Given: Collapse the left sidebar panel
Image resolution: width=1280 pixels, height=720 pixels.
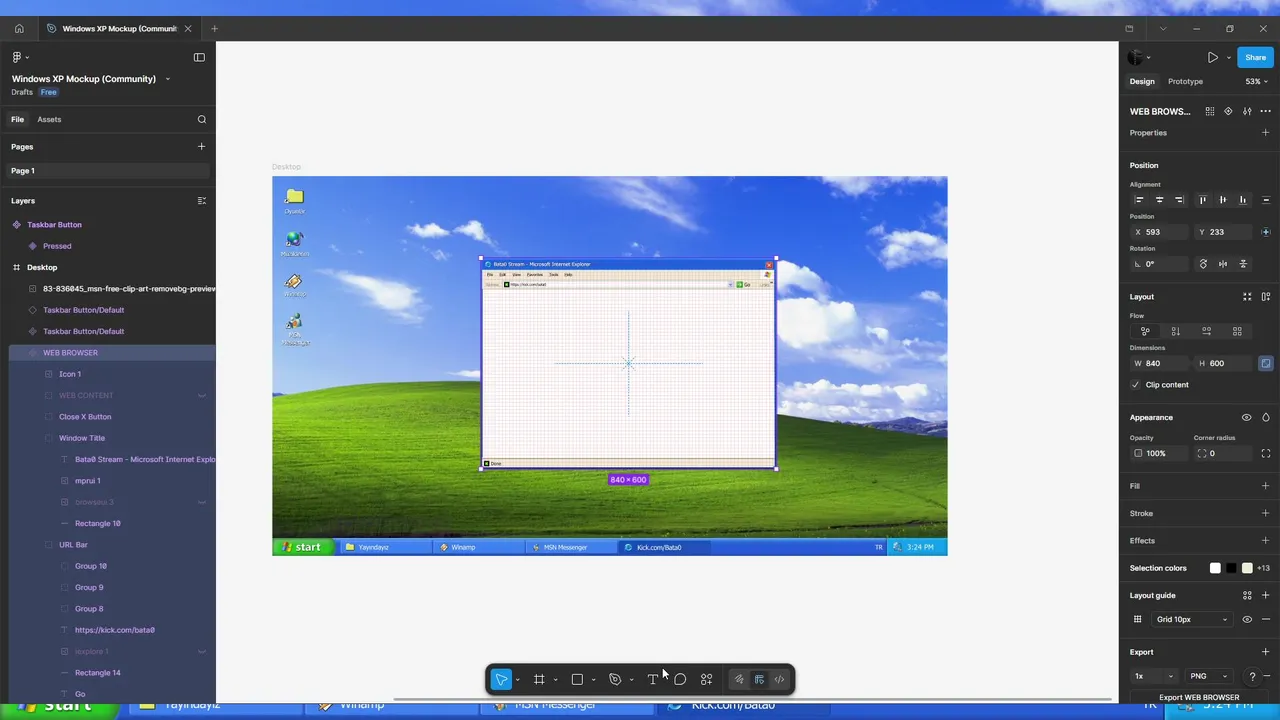Looking at the screenshot, I should [199, 57].
